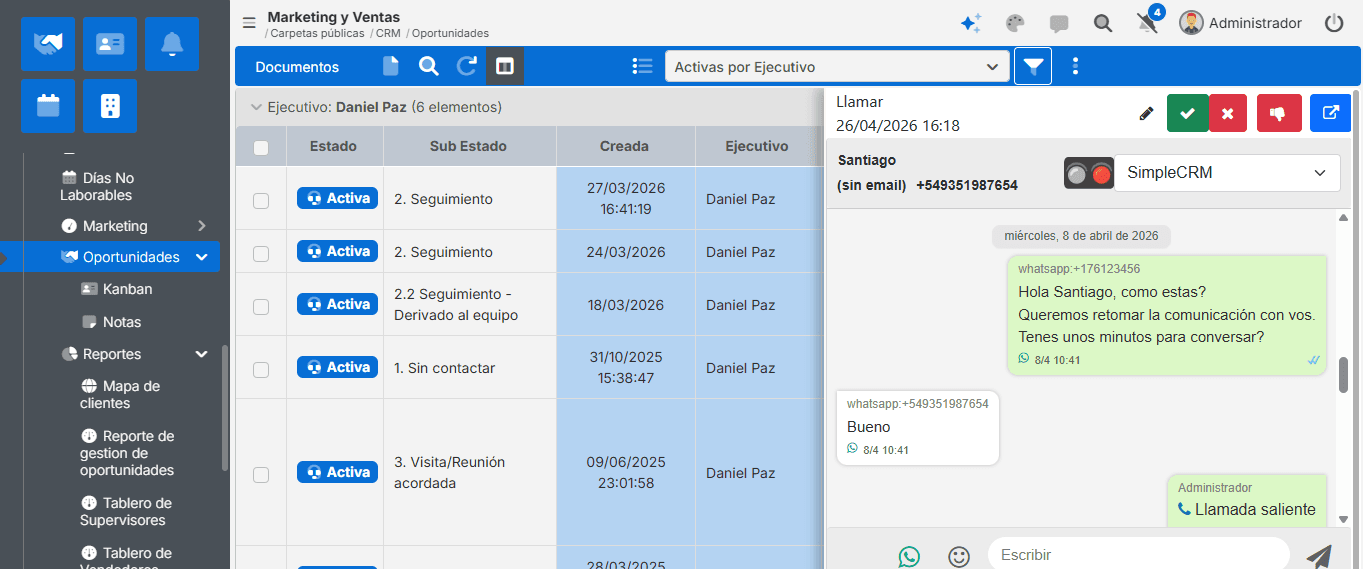The width and height of the screenshot is (1363, 569).
Task: Check the row created 18/03/2026
Action: coord(261,306)
